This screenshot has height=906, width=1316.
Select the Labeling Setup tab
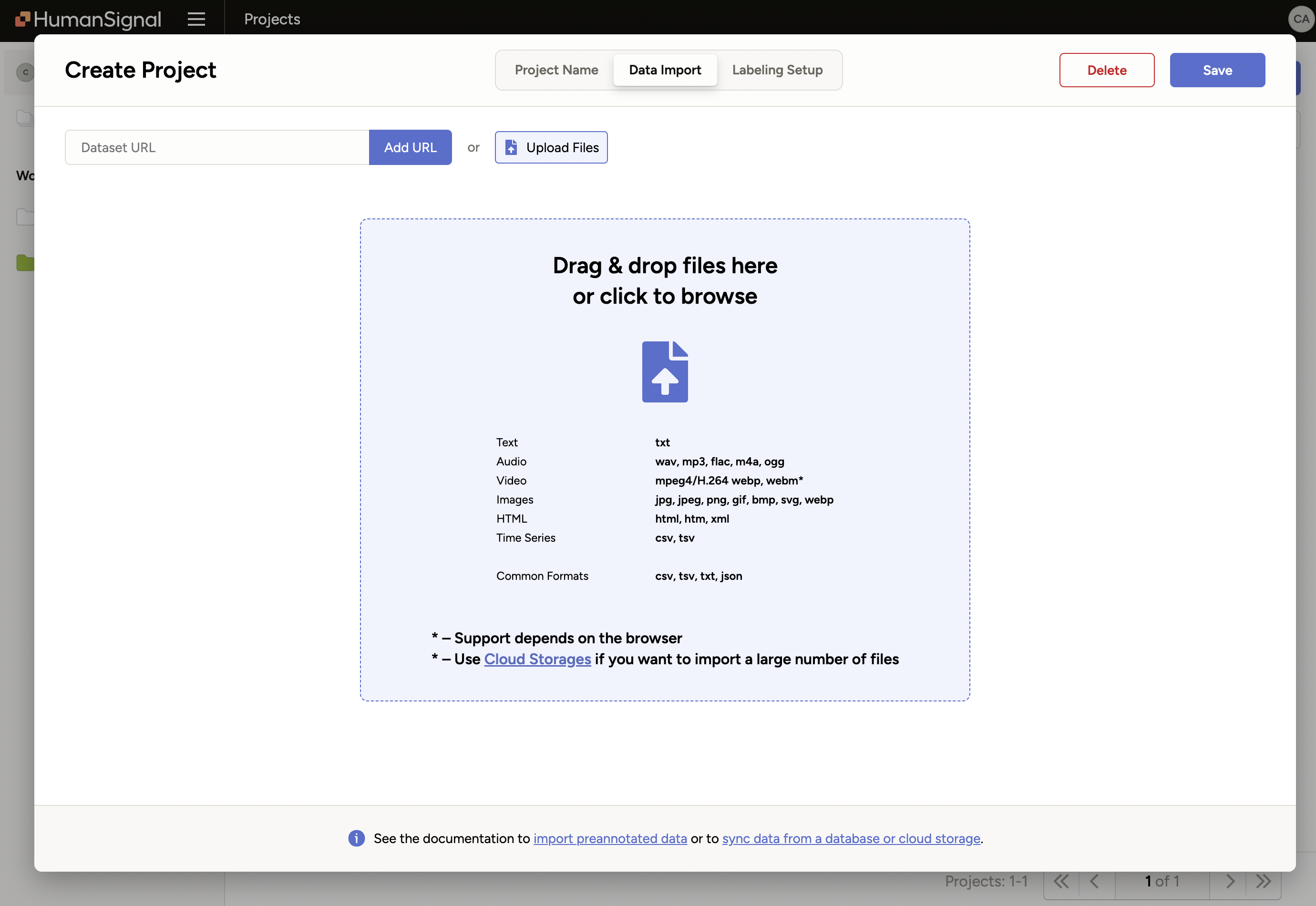point(777,70)
